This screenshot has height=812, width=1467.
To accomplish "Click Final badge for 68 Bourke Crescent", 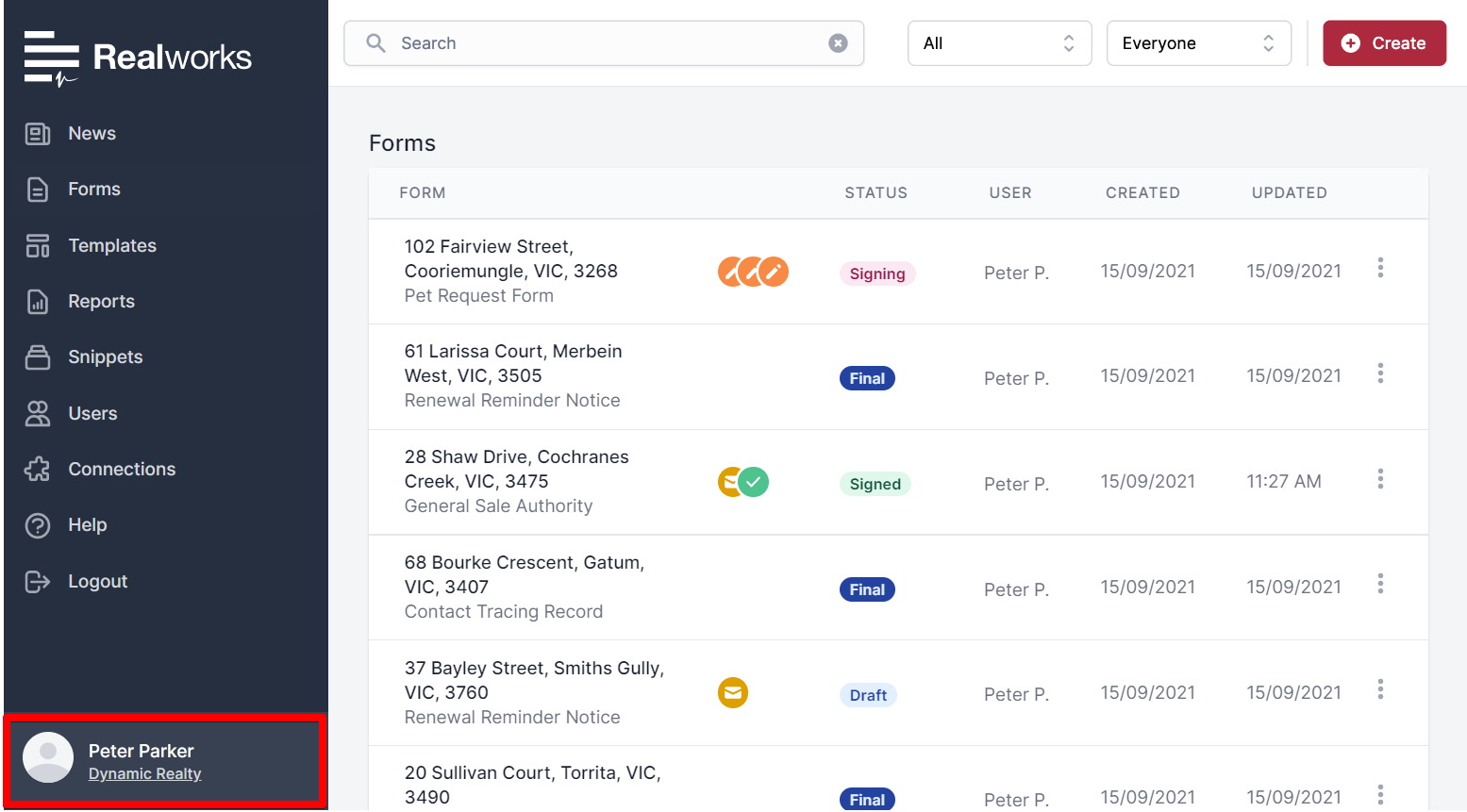I will click(867, 589).
